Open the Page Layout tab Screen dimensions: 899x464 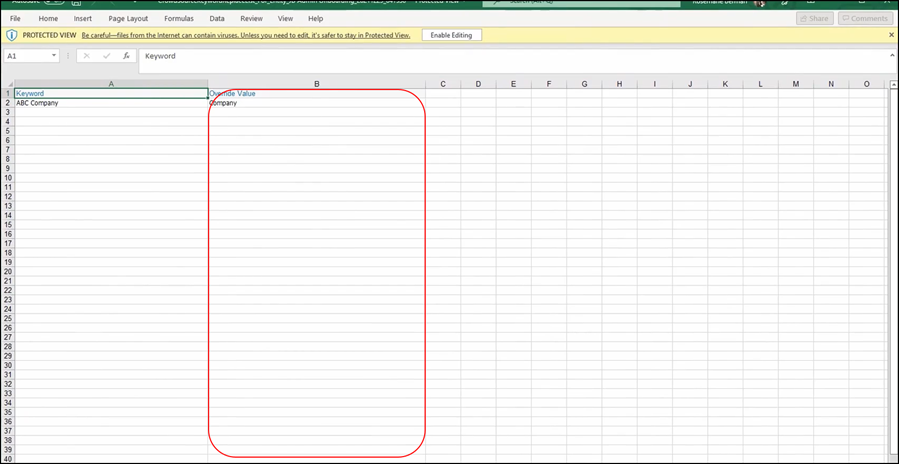tap(128, 19)
